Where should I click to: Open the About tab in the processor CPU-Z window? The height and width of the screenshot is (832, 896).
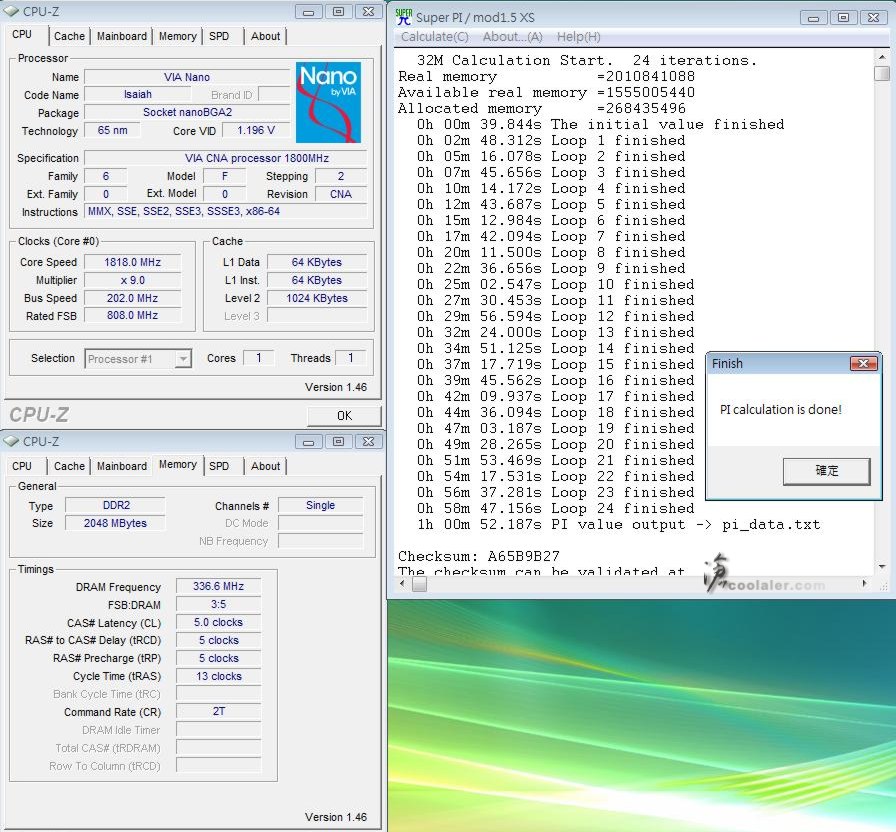[265, 36]
